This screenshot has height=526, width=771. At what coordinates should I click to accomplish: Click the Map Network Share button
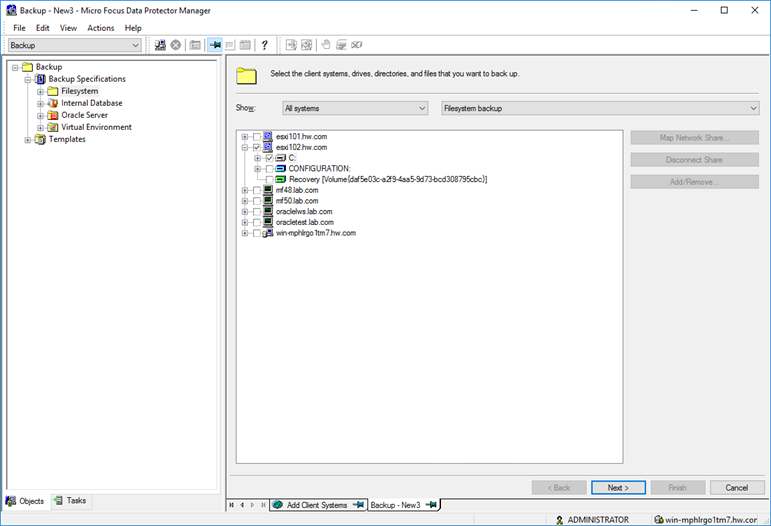[x=695, y=138]
